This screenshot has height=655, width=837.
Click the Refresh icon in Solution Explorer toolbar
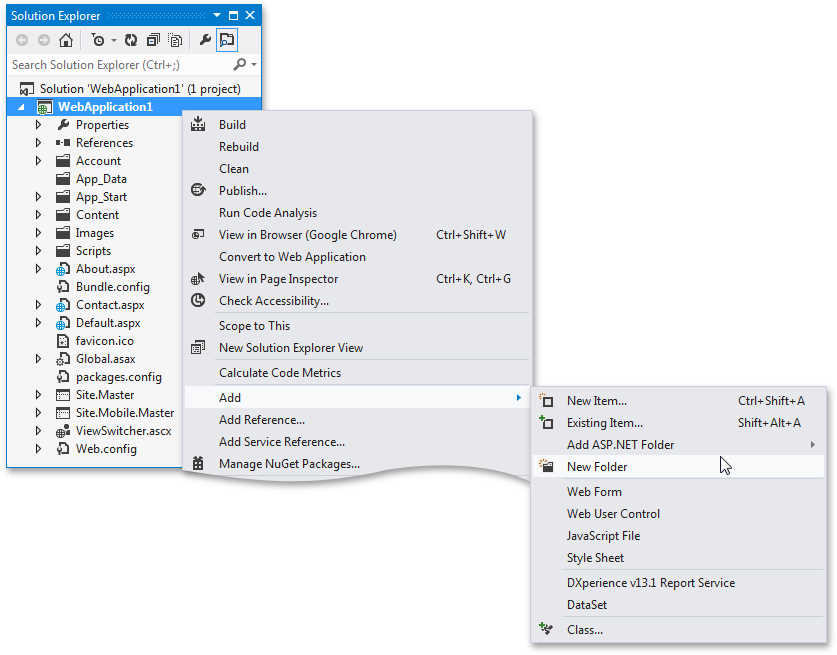(131, 41)
